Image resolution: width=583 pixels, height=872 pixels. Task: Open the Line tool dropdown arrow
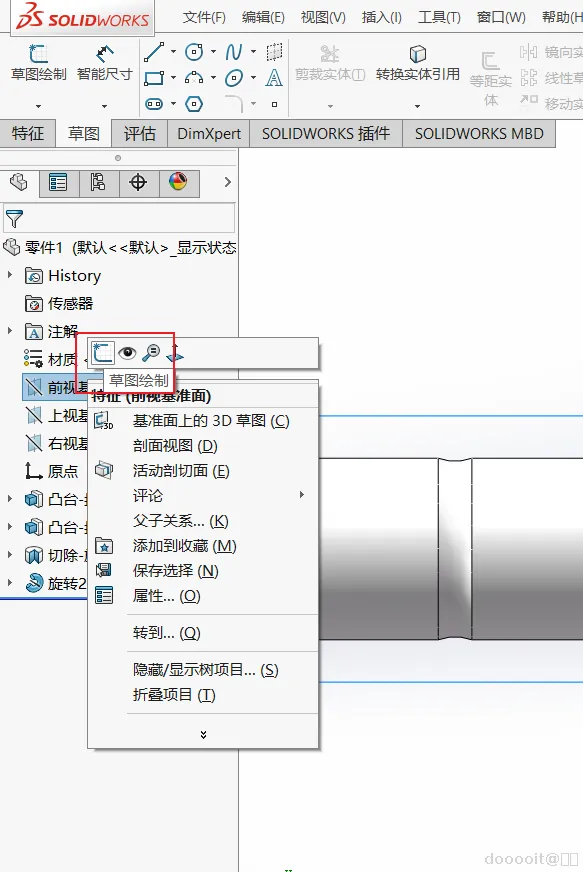tap(174, 52)
